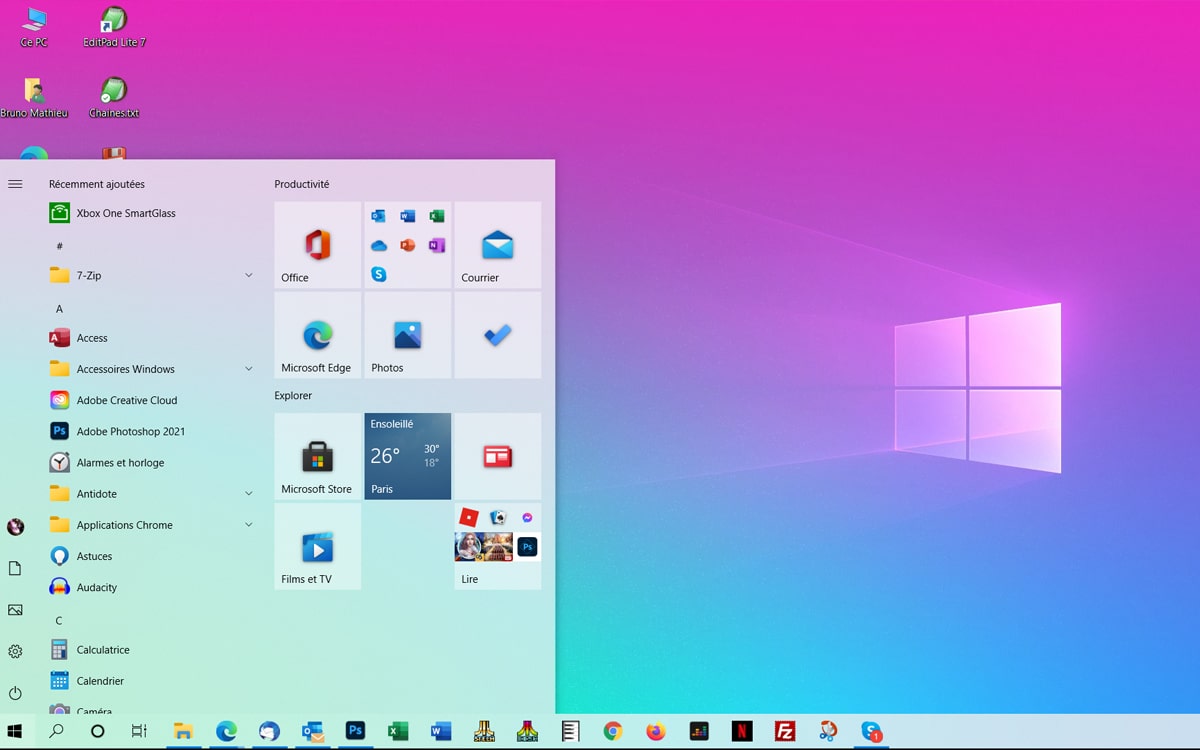This screenshot has width=1200, height=750.
Task: Open the red News tile
Action: [497, 456]
